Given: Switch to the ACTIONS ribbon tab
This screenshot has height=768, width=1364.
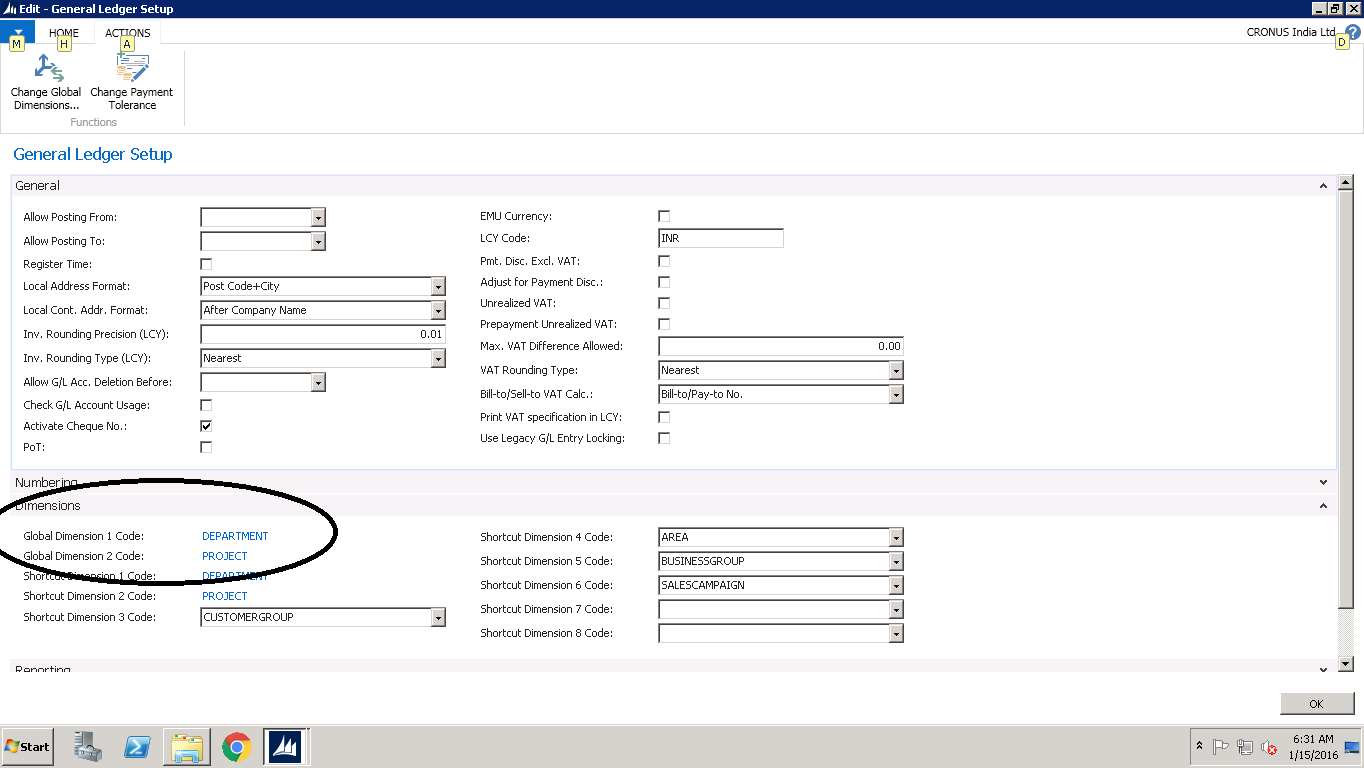Looking at the screenshot, I should [127, 32].
